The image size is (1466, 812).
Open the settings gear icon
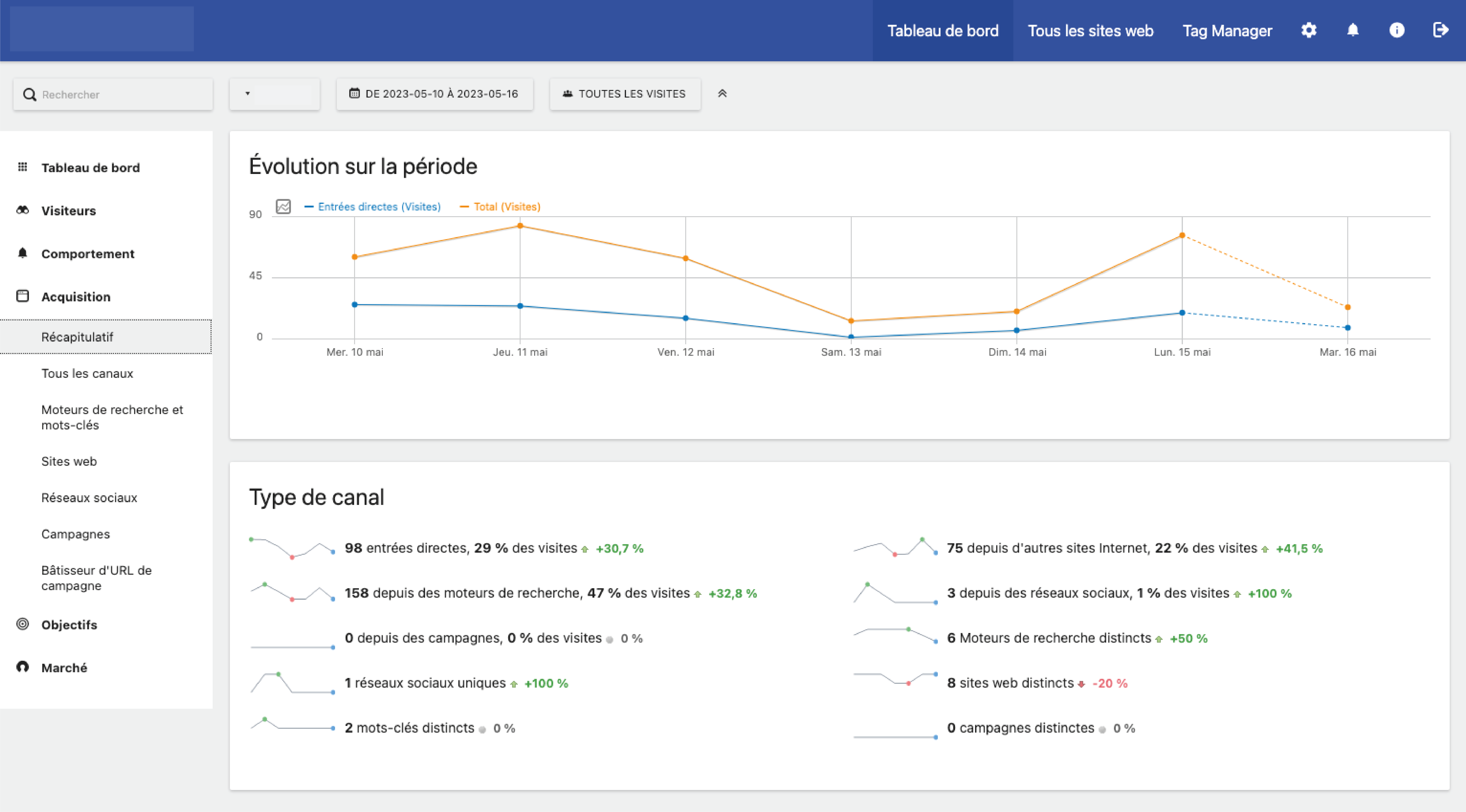[1308, 30]
